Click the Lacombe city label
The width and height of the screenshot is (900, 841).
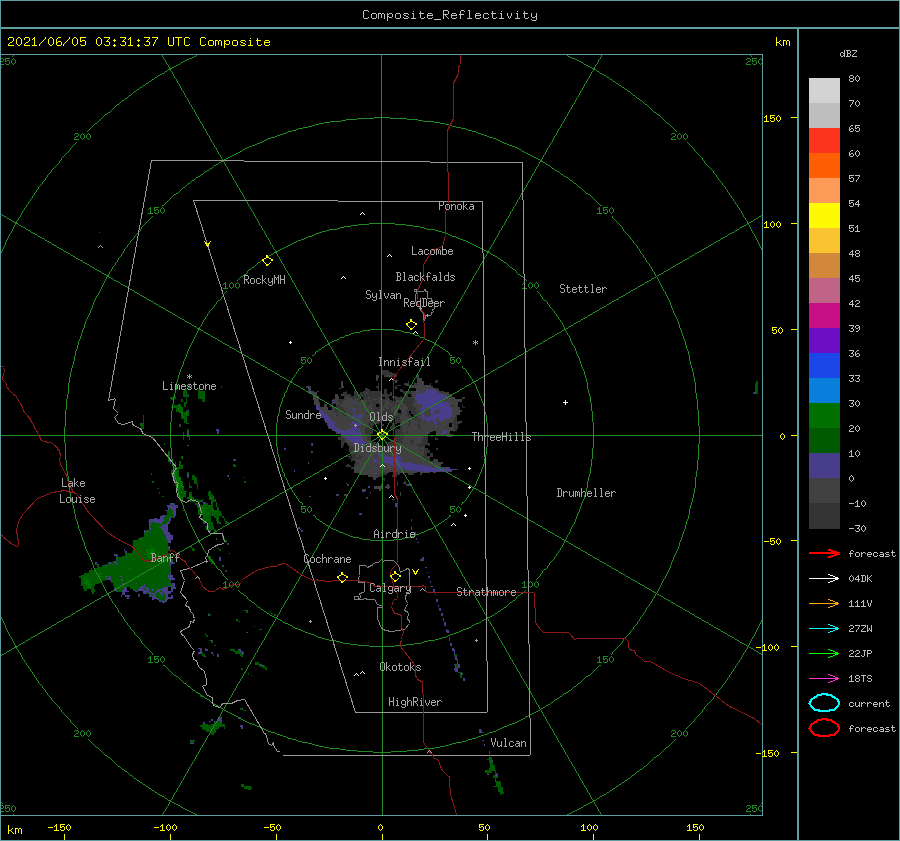[432, 251]
